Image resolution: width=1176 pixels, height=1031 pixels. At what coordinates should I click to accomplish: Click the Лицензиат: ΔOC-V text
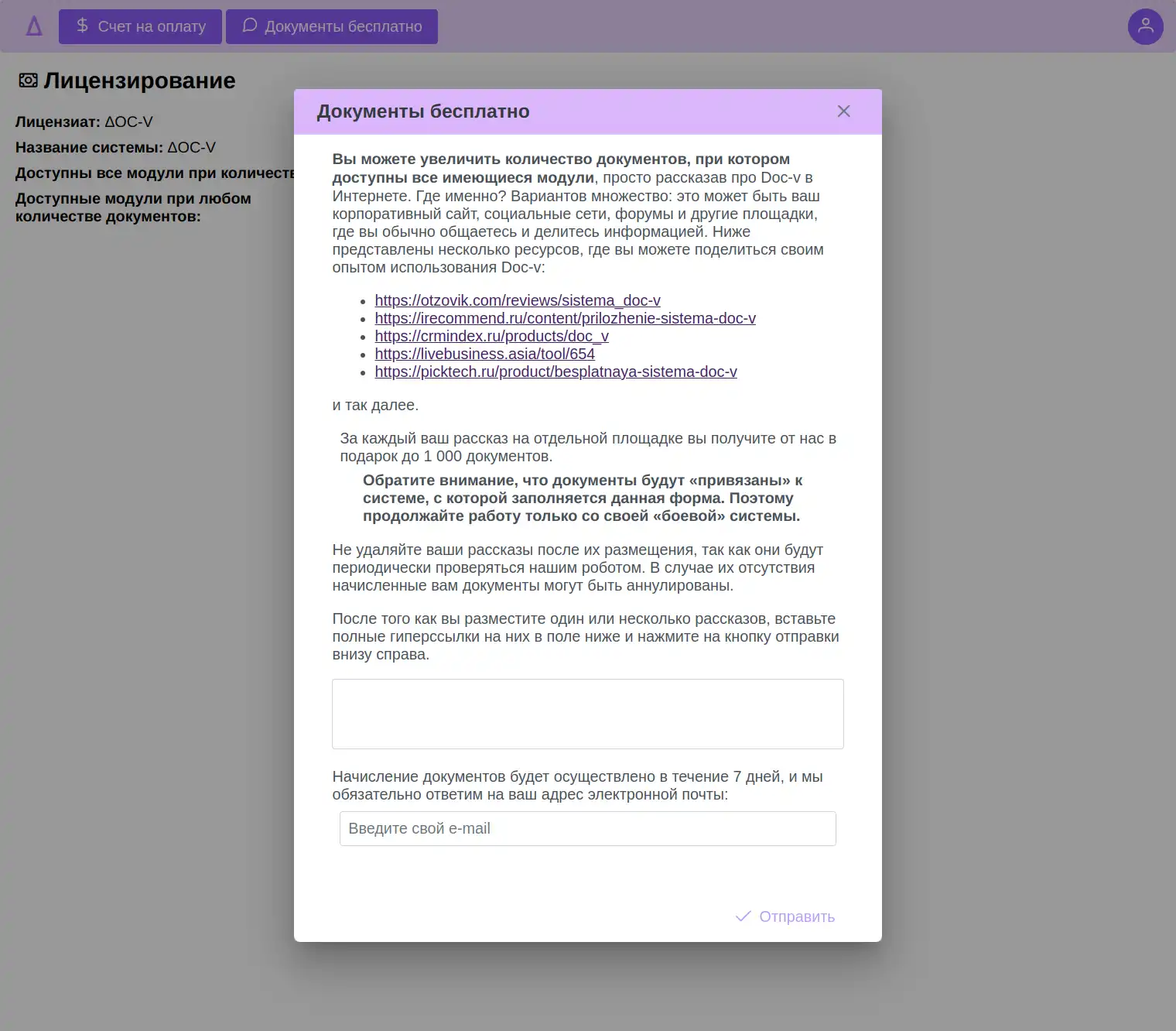pyautogui.click(x=84, y=122)
